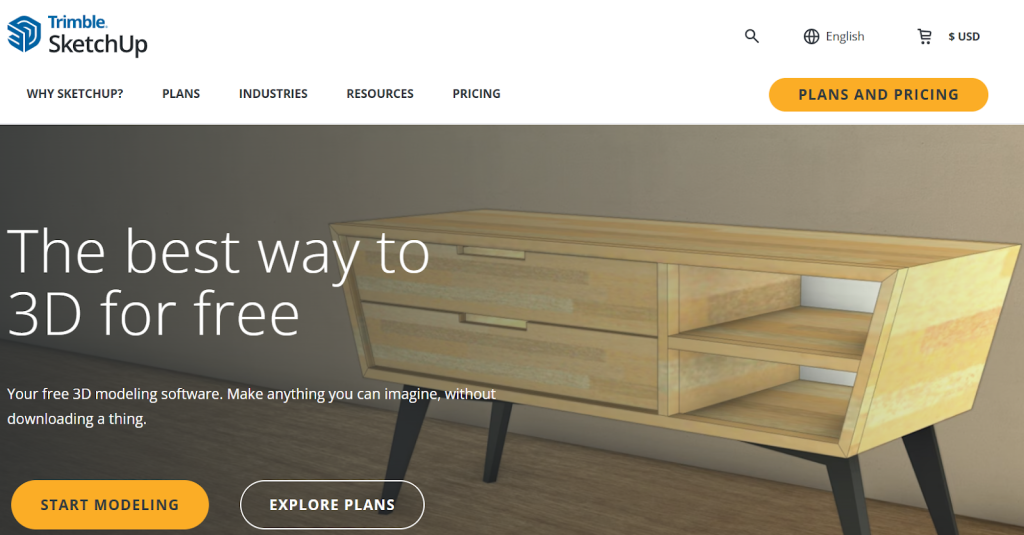This screenshot has height=535, width=1024.
Task: Click the free 3D modeling software description text
Action: [251, 406]
